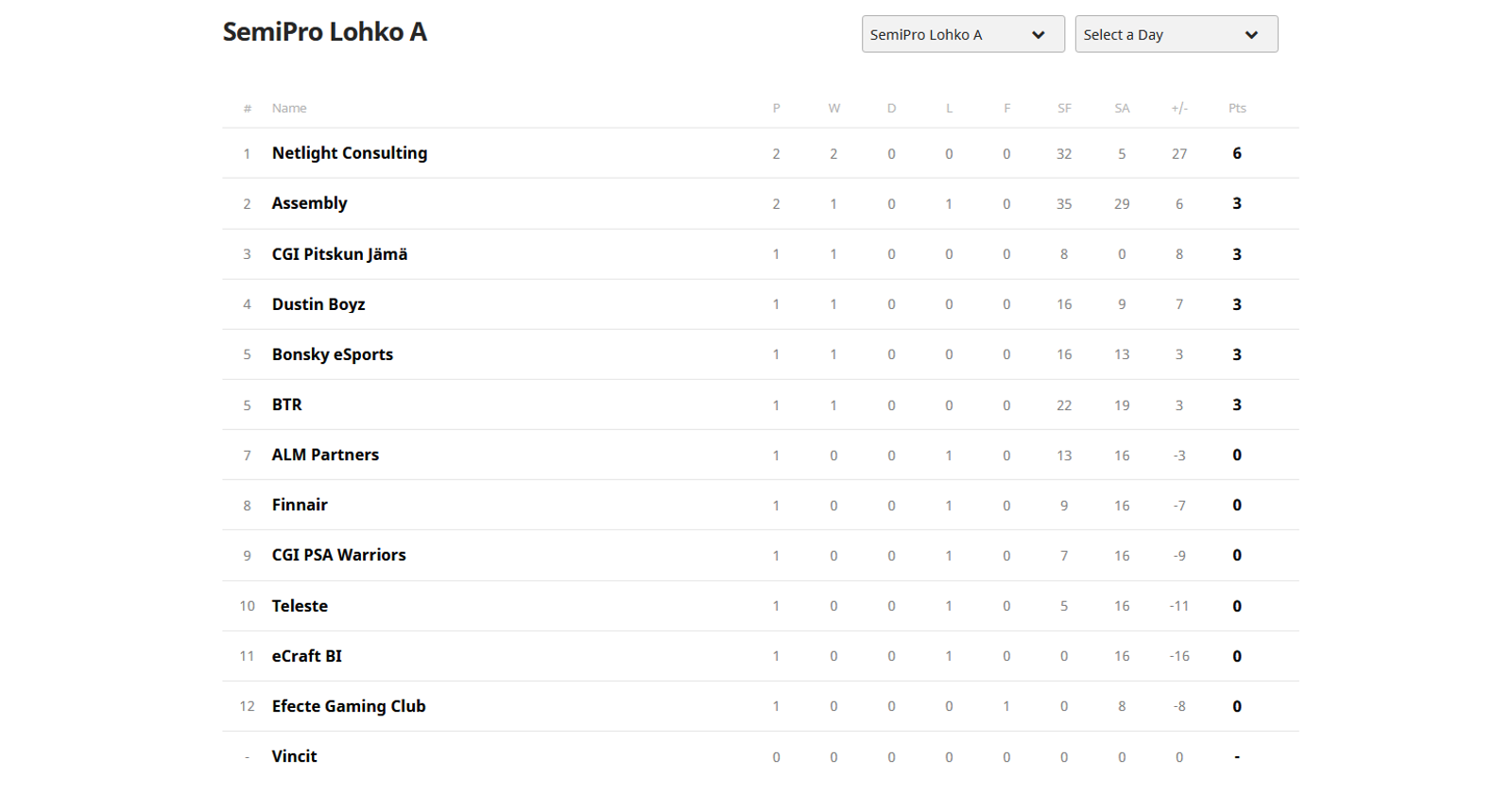Screen dimensions: 1512x794
Task: Open the SemiPro Lohko A dropdown
Action: pos(962,35)
